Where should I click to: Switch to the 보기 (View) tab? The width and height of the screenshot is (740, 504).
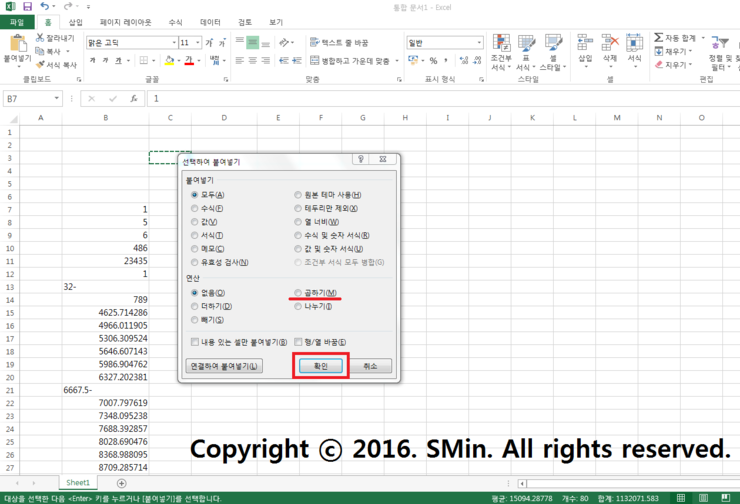tap(276, 22)
